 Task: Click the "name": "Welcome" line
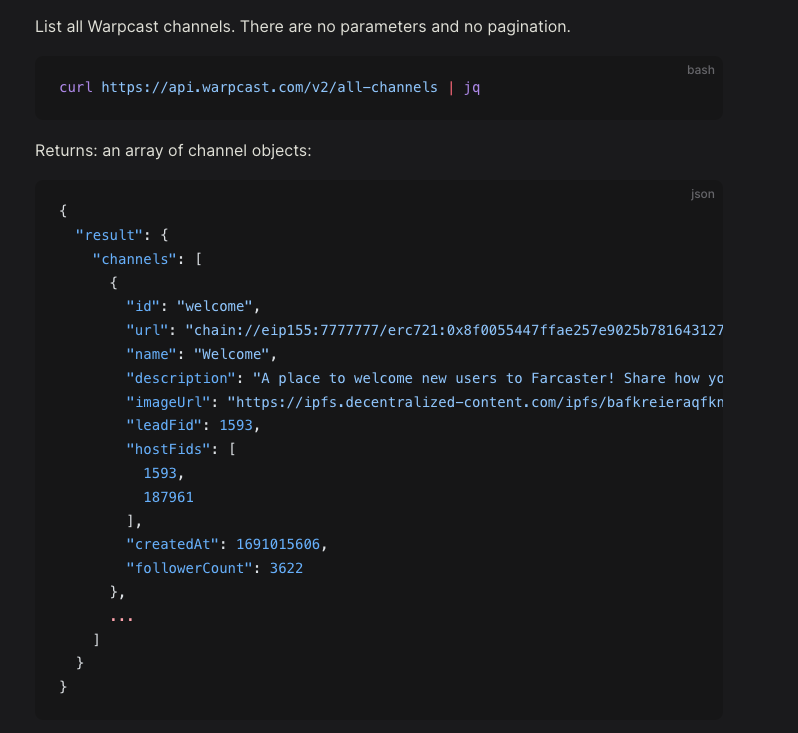point(202,354)
